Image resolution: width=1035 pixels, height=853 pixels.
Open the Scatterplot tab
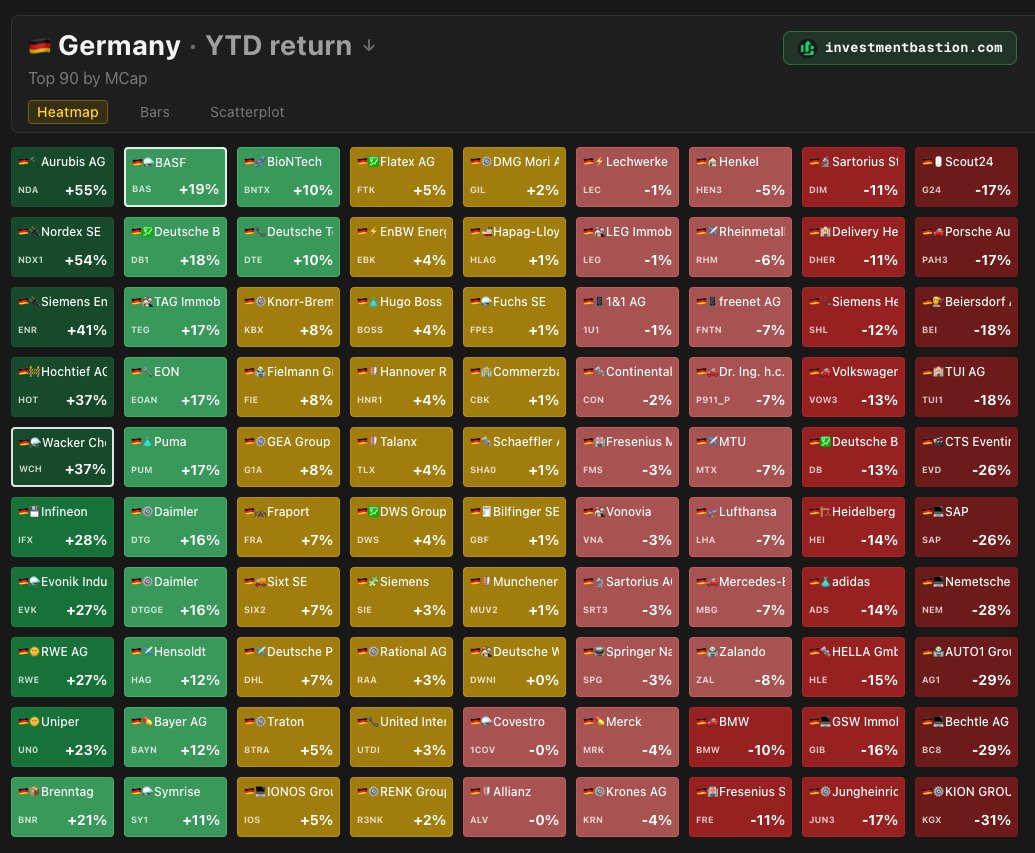pos(247,112)
